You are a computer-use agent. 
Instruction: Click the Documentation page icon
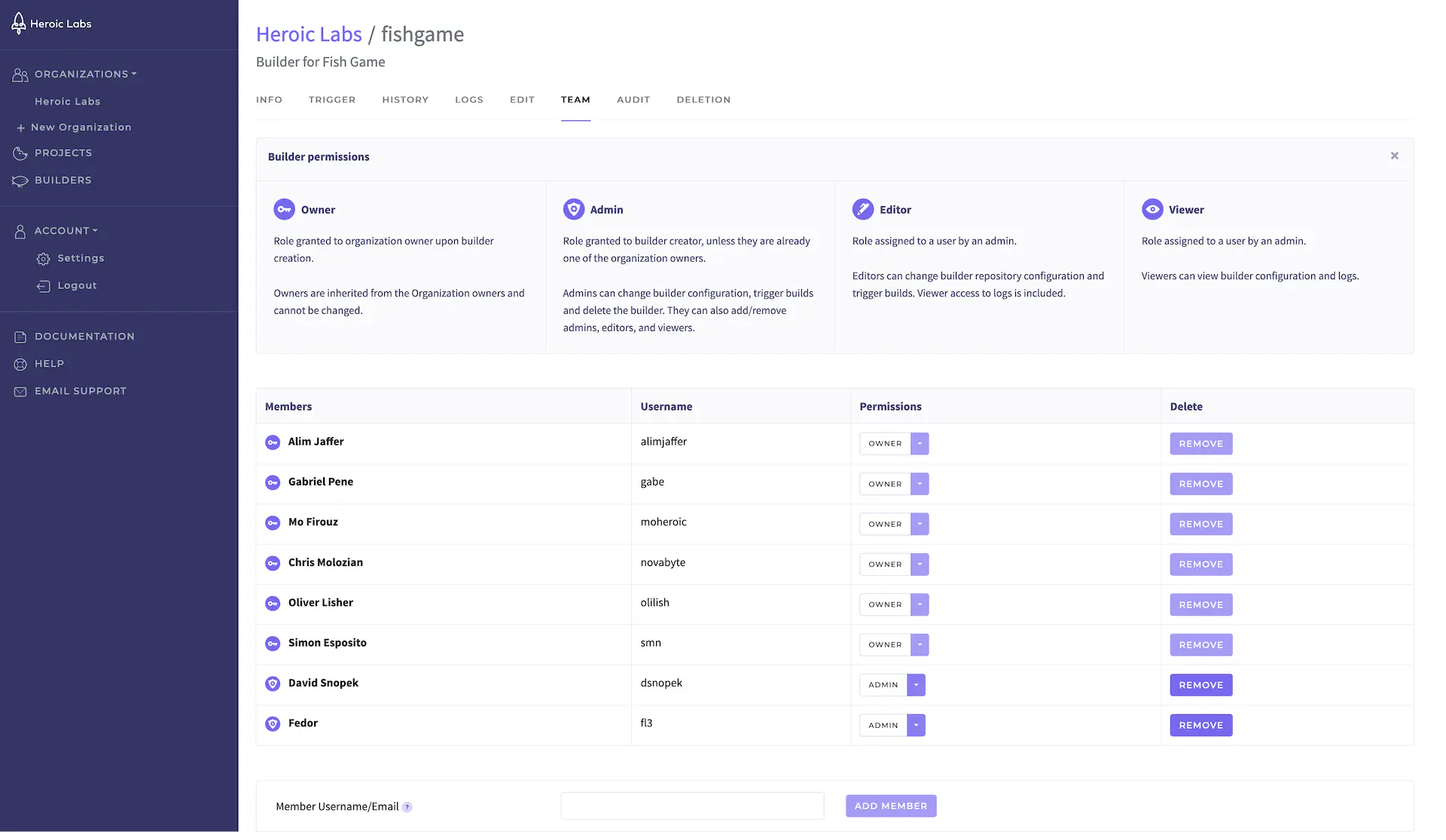[x=20, y=337]
